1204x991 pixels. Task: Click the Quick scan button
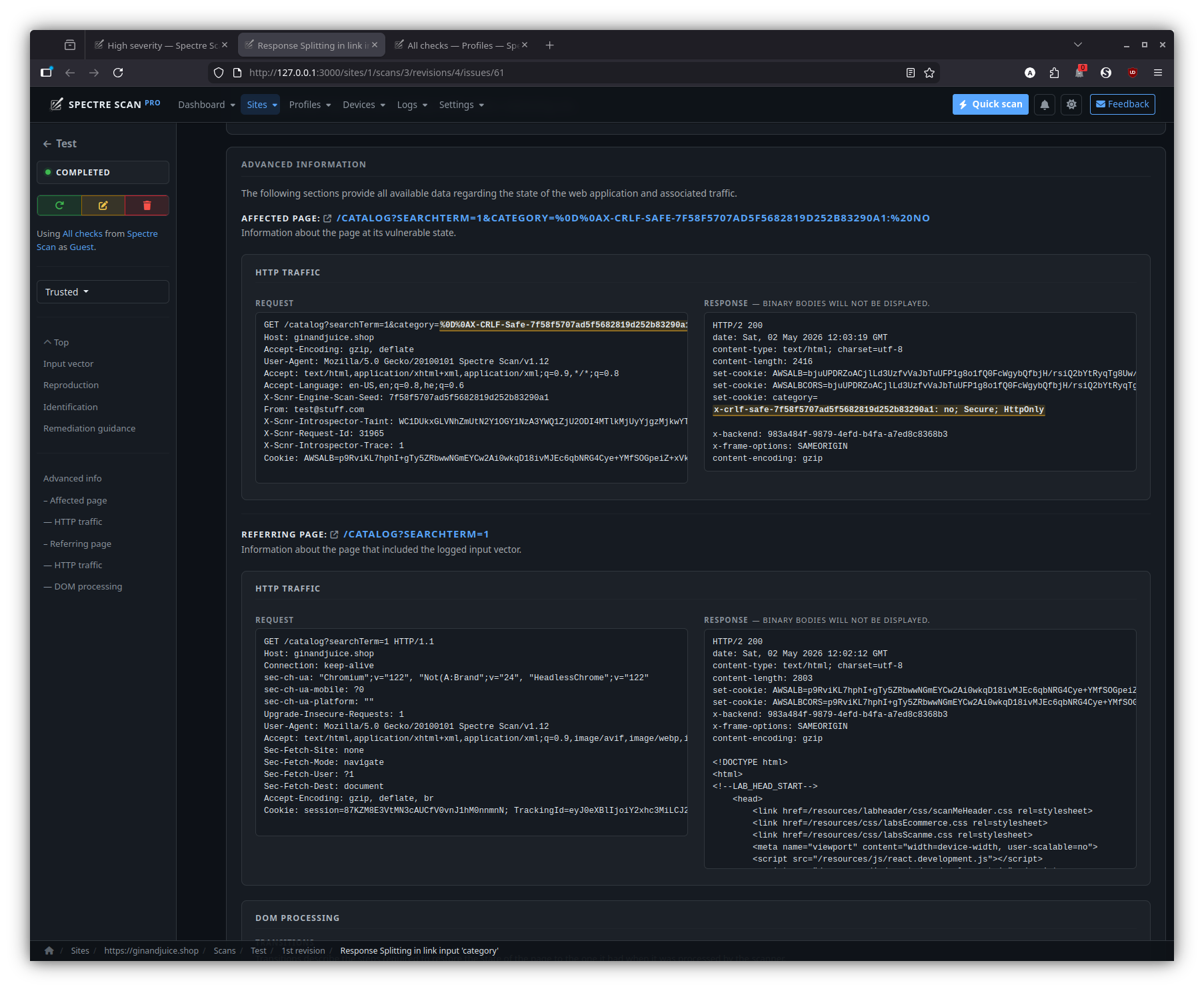tap(991, 105)
